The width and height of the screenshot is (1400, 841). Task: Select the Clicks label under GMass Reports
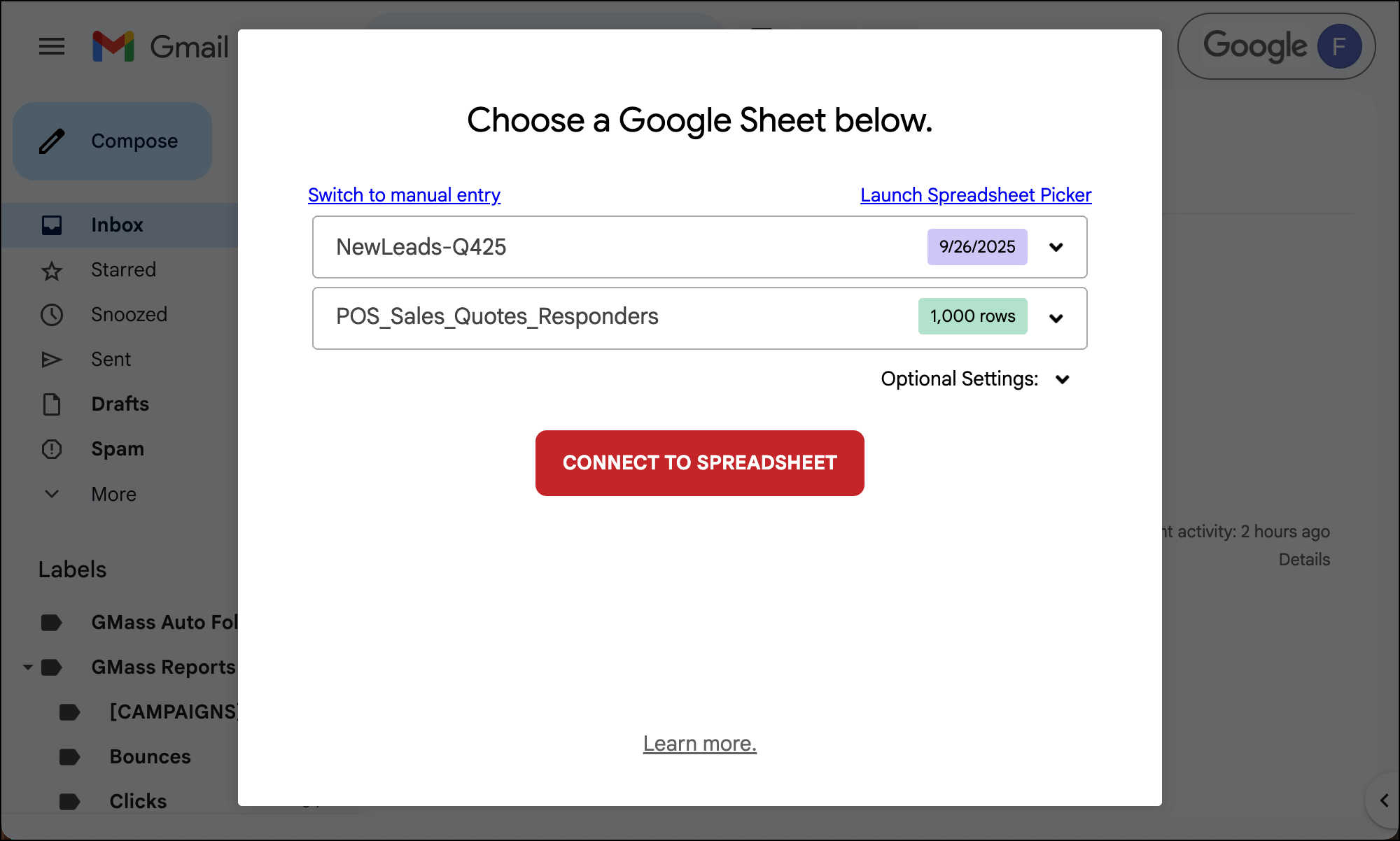(x=138, y=801)
